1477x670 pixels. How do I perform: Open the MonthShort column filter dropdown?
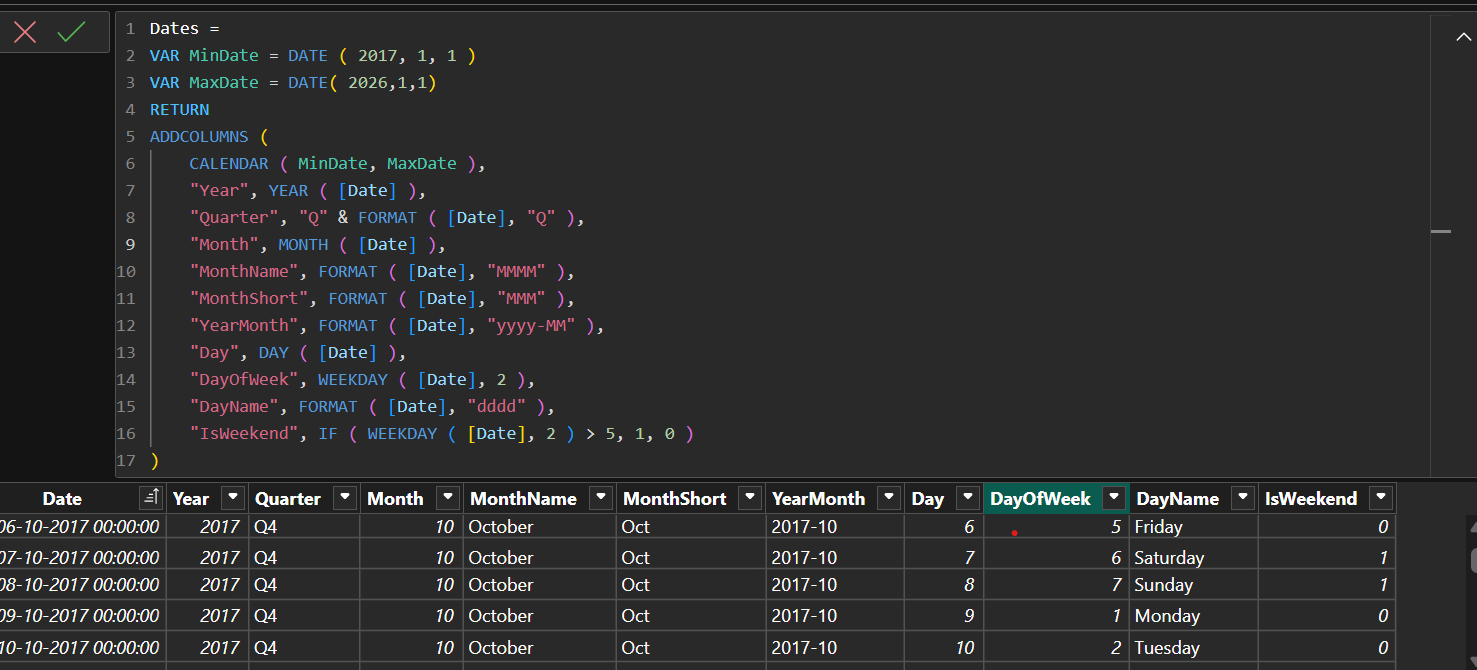pyautogui.click(x=749, y=498)
